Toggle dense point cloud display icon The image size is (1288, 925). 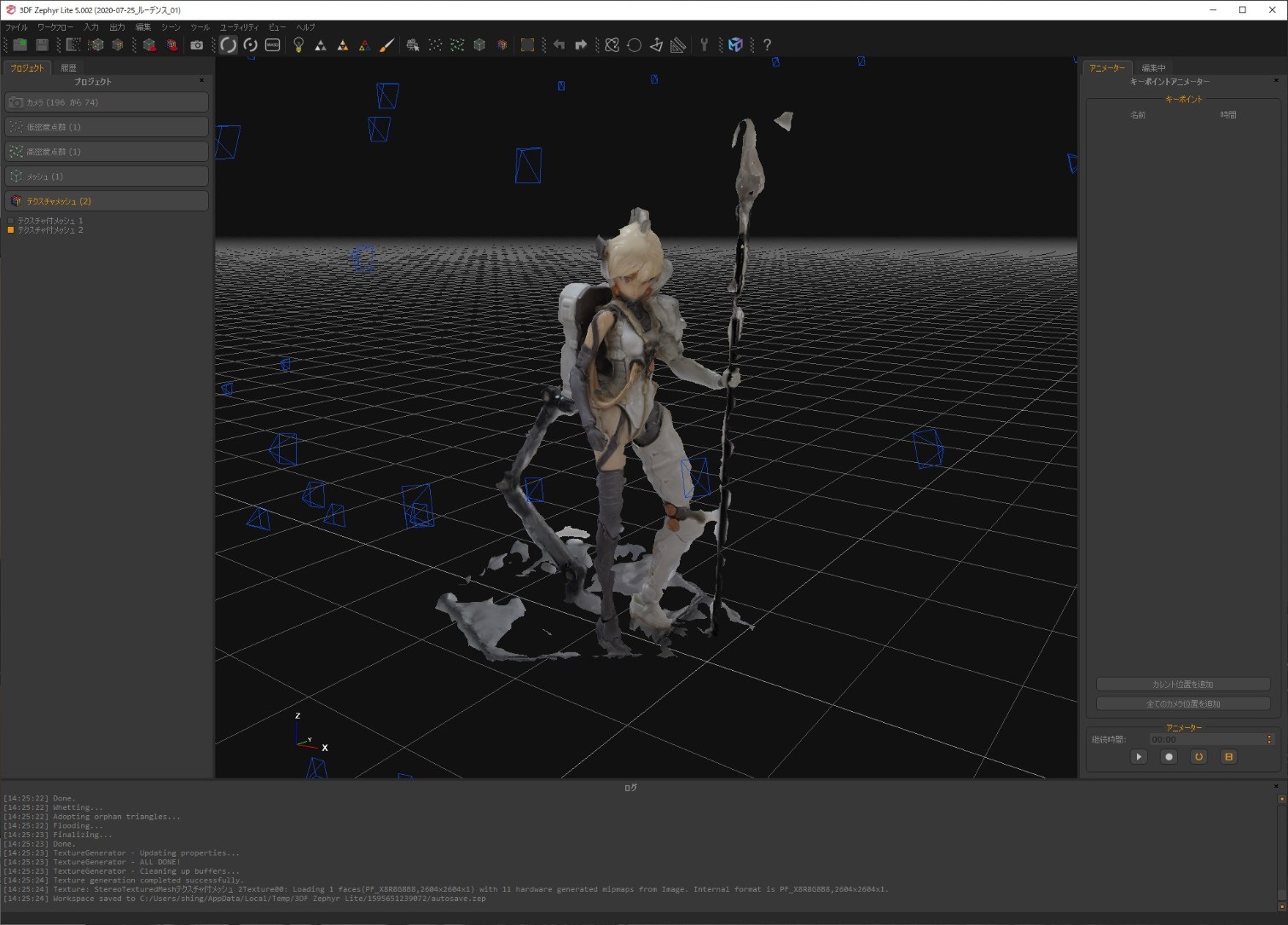tap(457, 45)
